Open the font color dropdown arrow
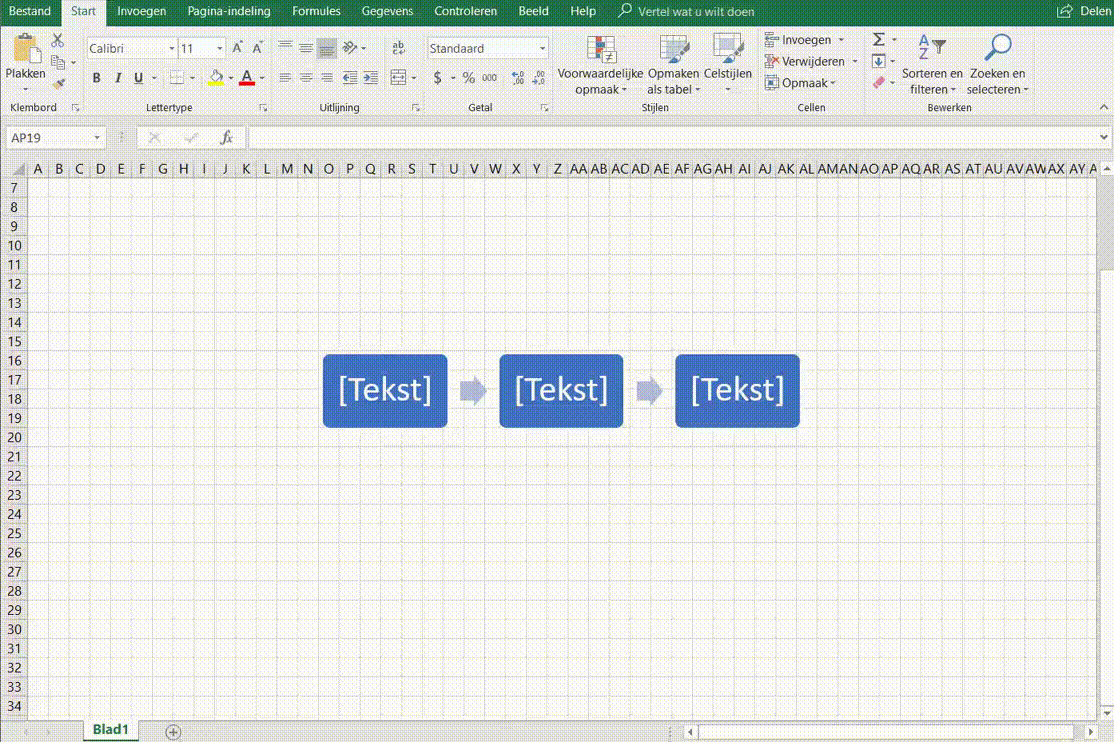 [262, 78]
